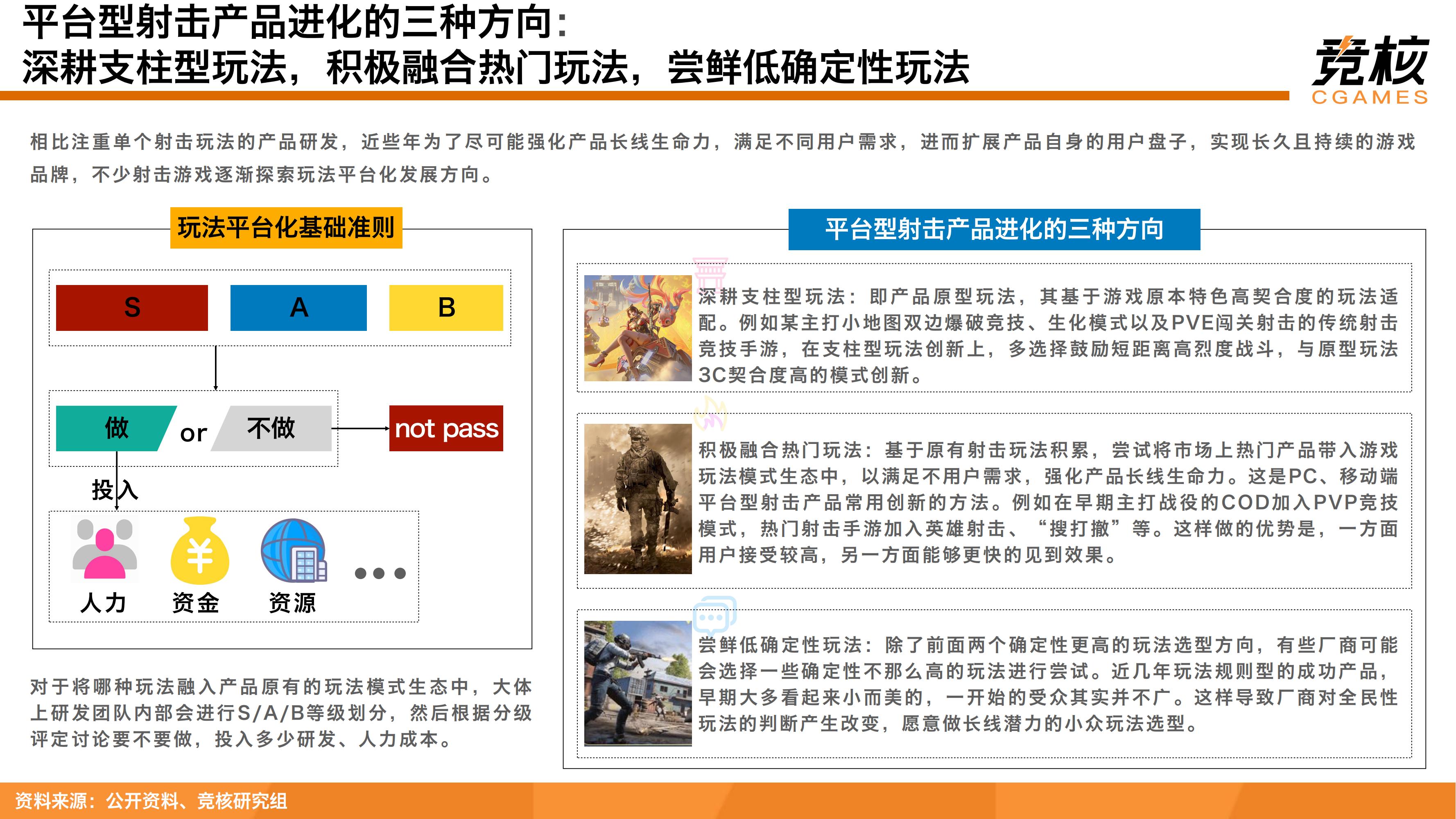This screenshot has width=1456, height=819.
Task: Click the yellow money bag icon
Action: pyautogui.click(x=199, y=550)
